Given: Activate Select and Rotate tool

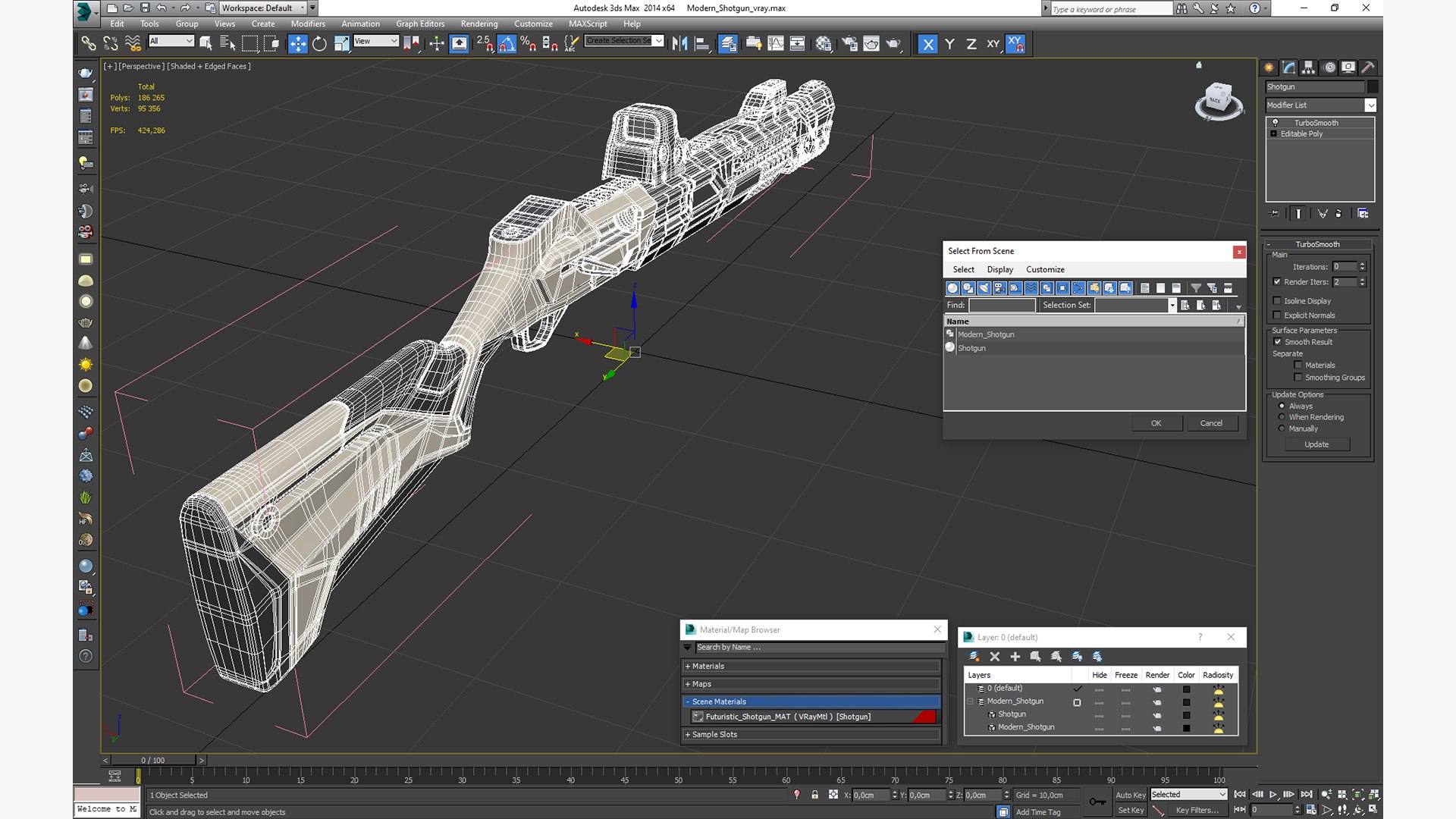Looking at the screenshot, I should (x=319, y=43).
